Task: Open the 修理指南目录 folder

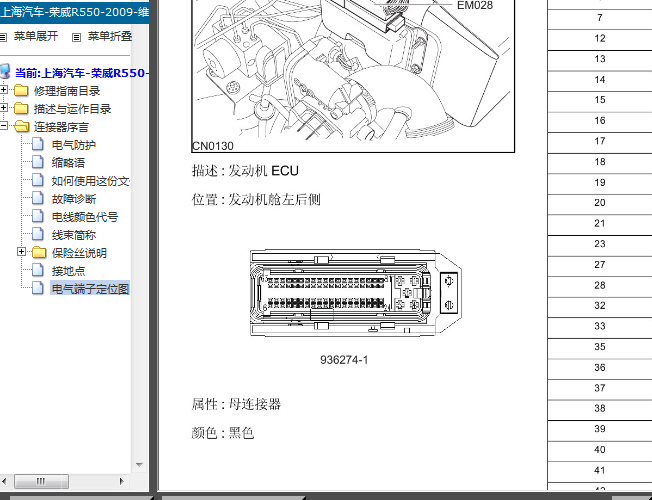Action: click(67, 91)
